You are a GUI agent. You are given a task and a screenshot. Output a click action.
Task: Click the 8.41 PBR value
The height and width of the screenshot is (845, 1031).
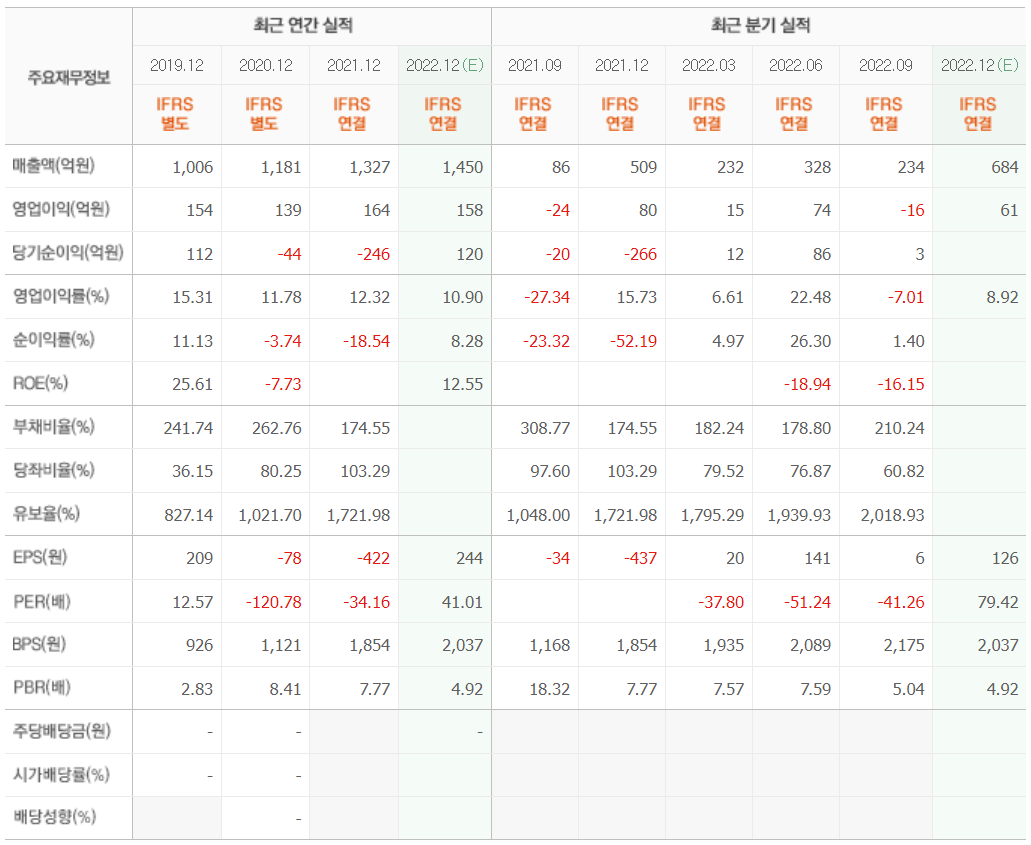coord(285,689)
